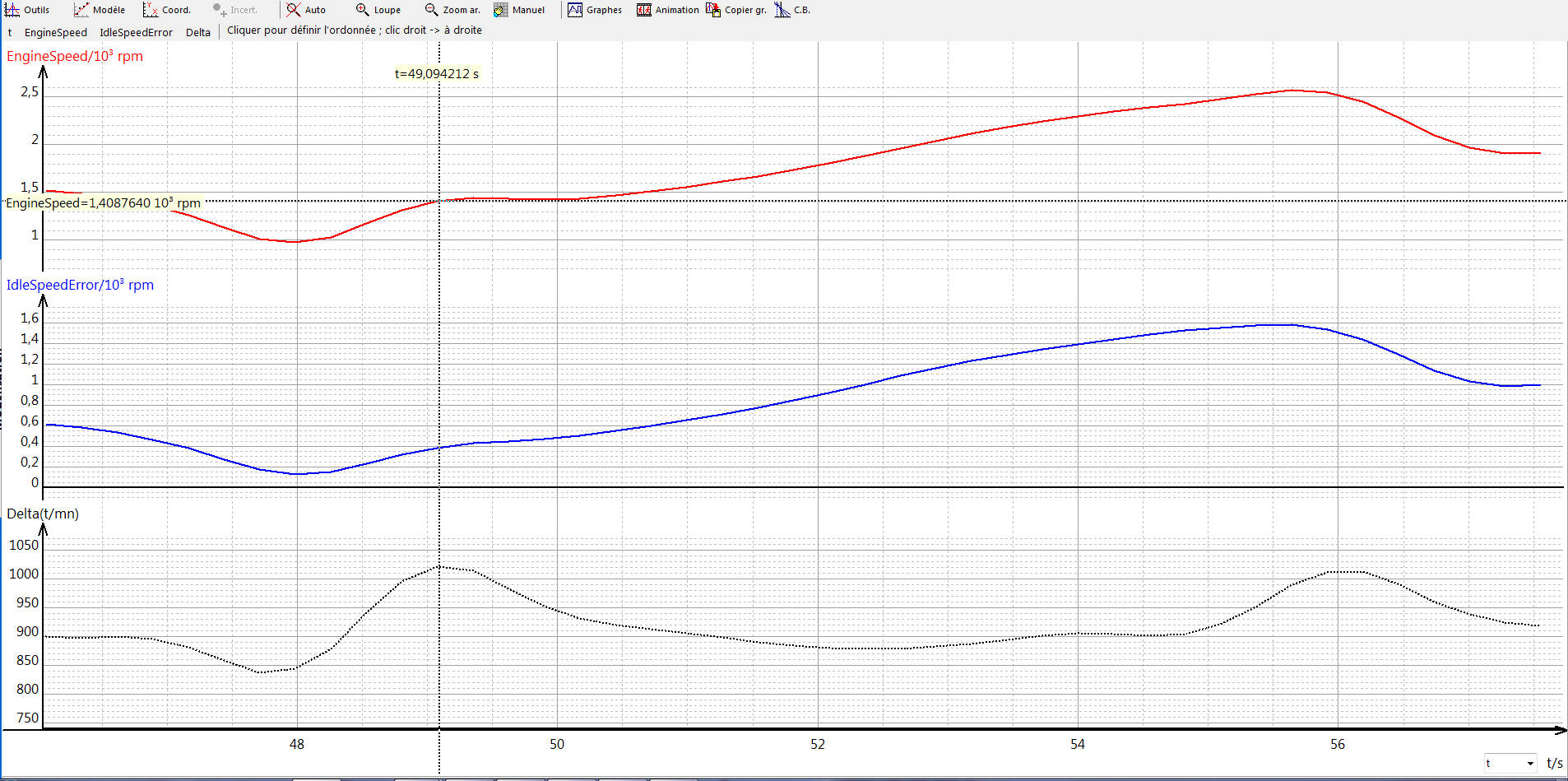Screen dimensions: 1568x781
Task: Choose the Manuel scale option
Action: click(x=519, y=10)
